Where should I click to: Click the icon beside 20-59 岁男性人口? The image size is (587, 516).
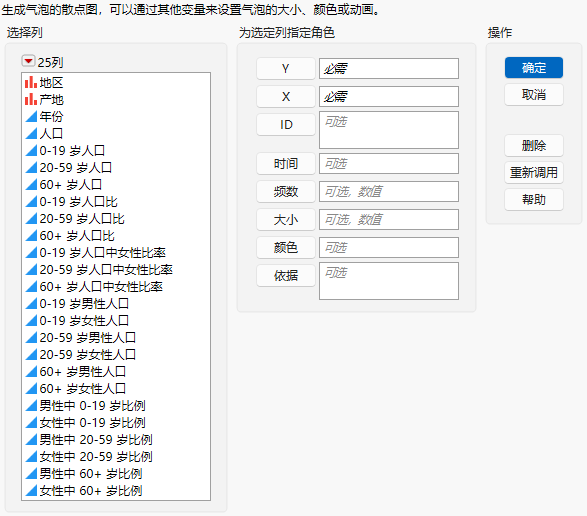click(31, 338)
